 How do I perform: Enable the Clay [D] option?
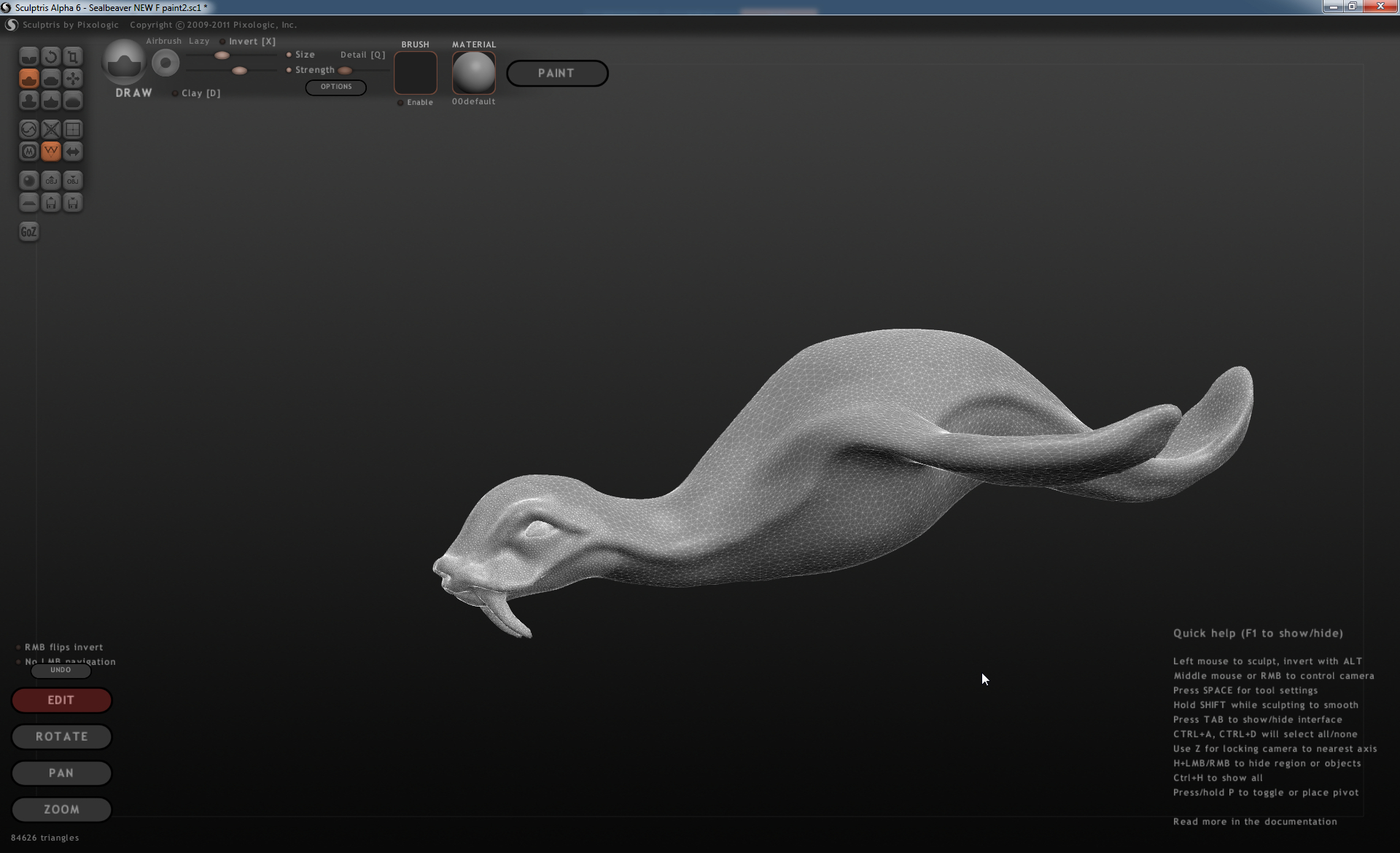(x=175, y=93)
